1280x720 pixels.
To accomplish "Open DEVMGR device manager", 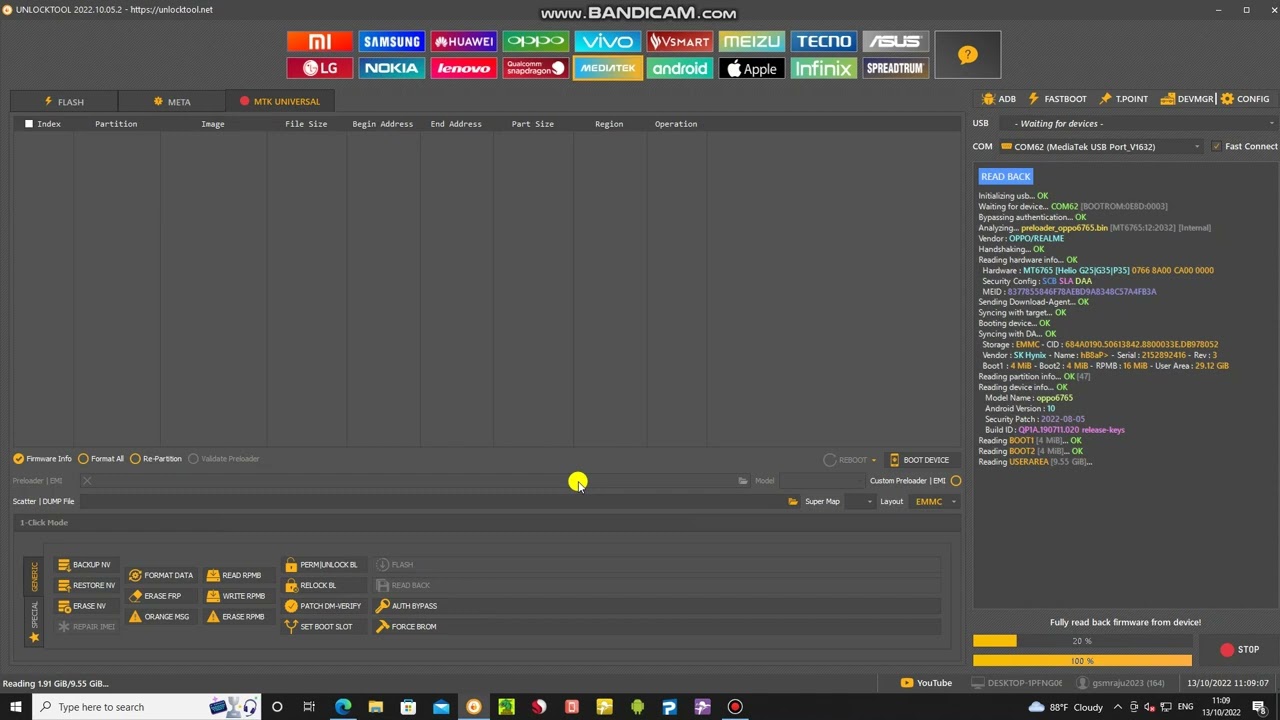I will tap(1187, 99).
